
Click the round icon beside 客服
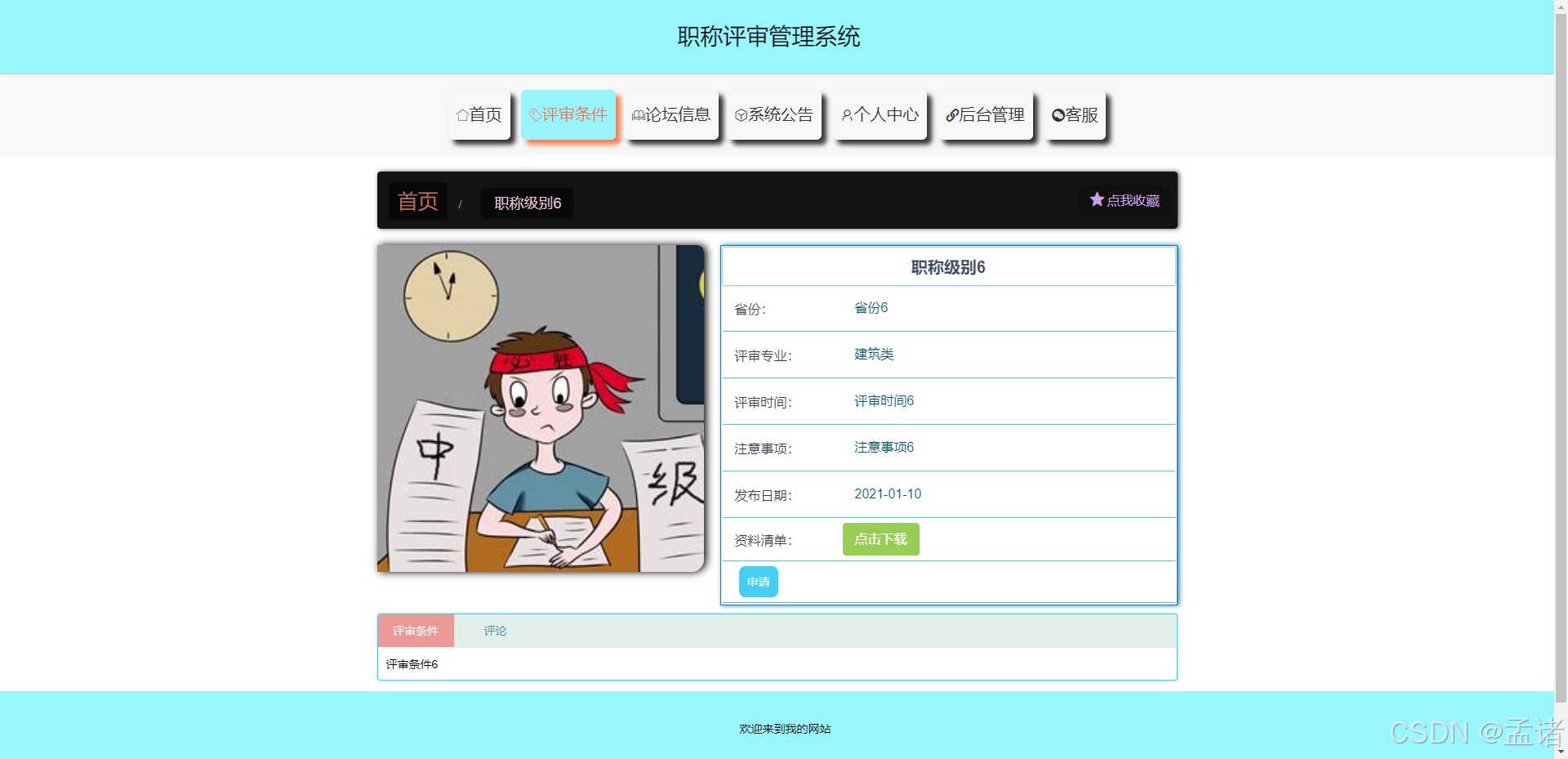pyautogui.click(x=1058, y=115)
